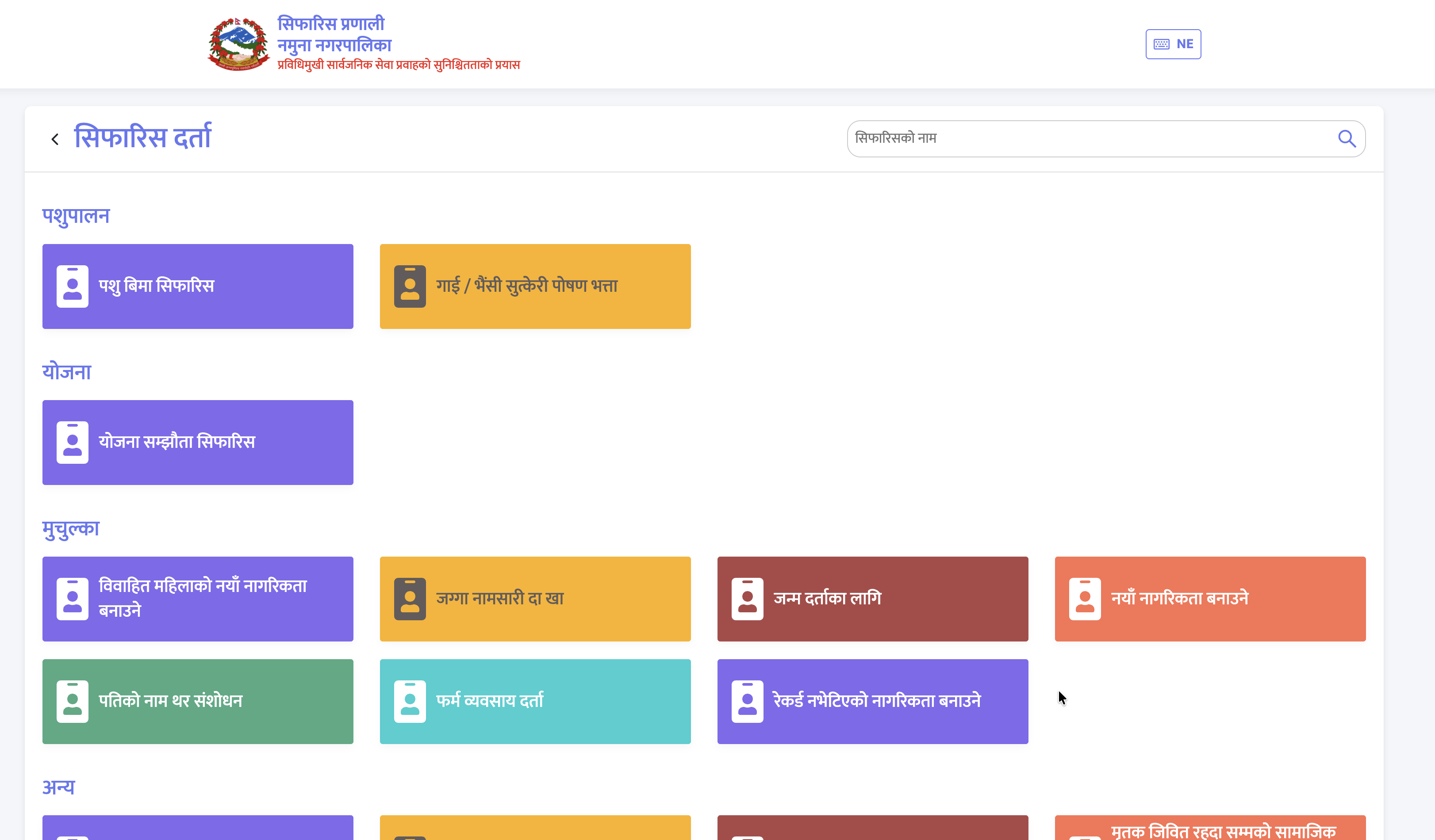The height and width of the screenshot is (840, 1435).
Task: Click ID badge icon on फर्म व्यवसाय दर्ता card
Action: (410, 701)
